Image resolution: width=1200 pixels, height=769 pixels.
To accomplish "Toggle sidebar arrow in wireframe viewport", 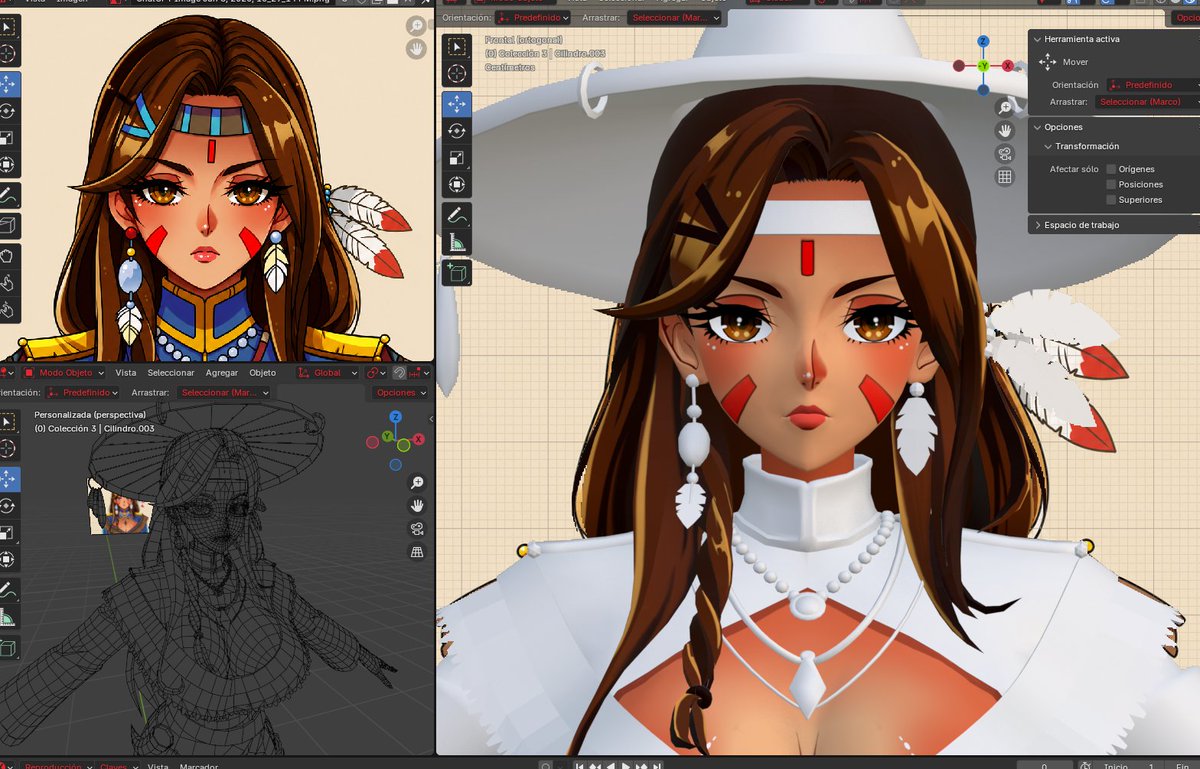I will [431, 419].
